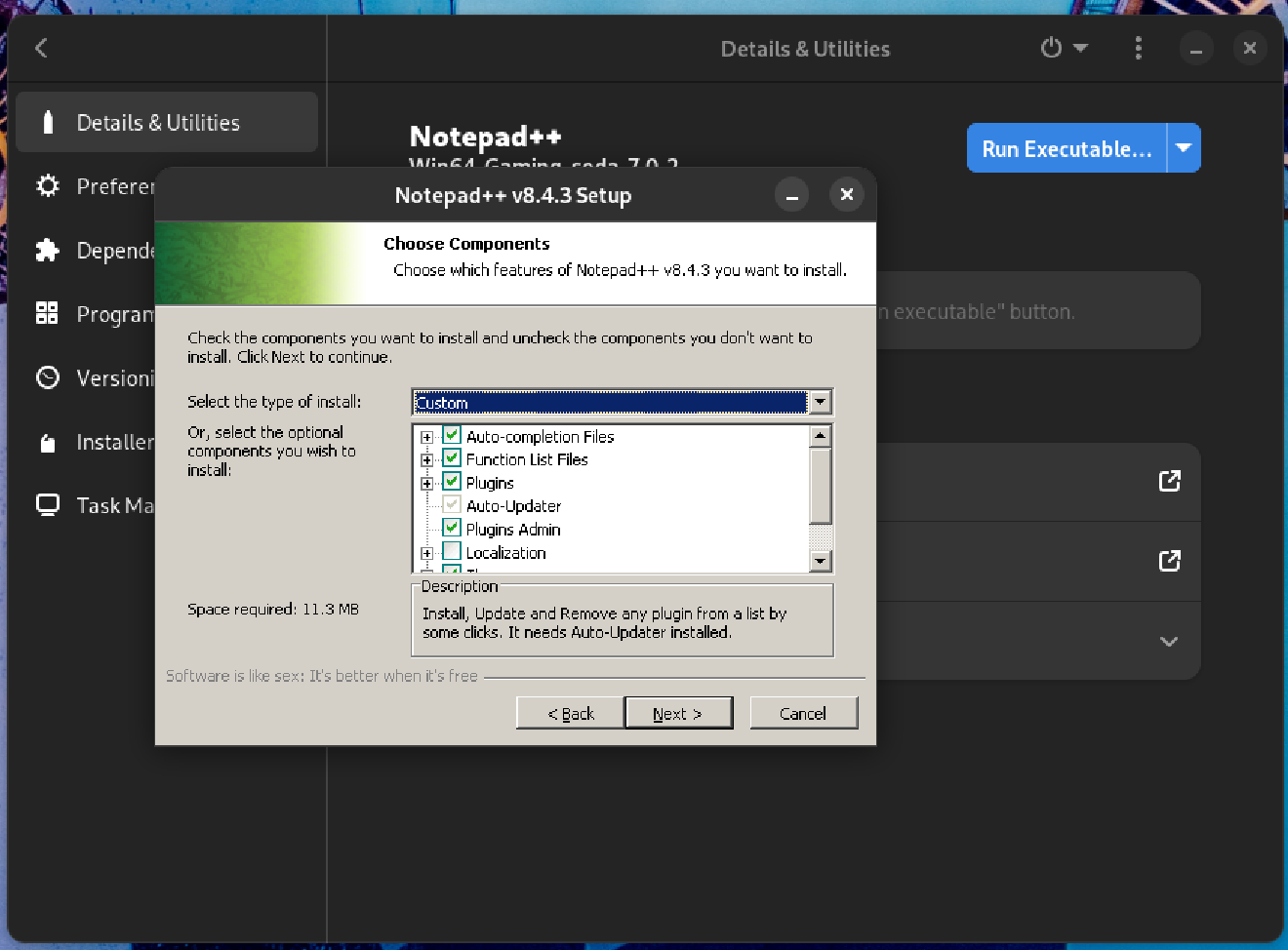Image resolution: width=1288 pixels, height=950 pixels.
Task: Click the back arrow in the header bar
Action: pos(40,47)
